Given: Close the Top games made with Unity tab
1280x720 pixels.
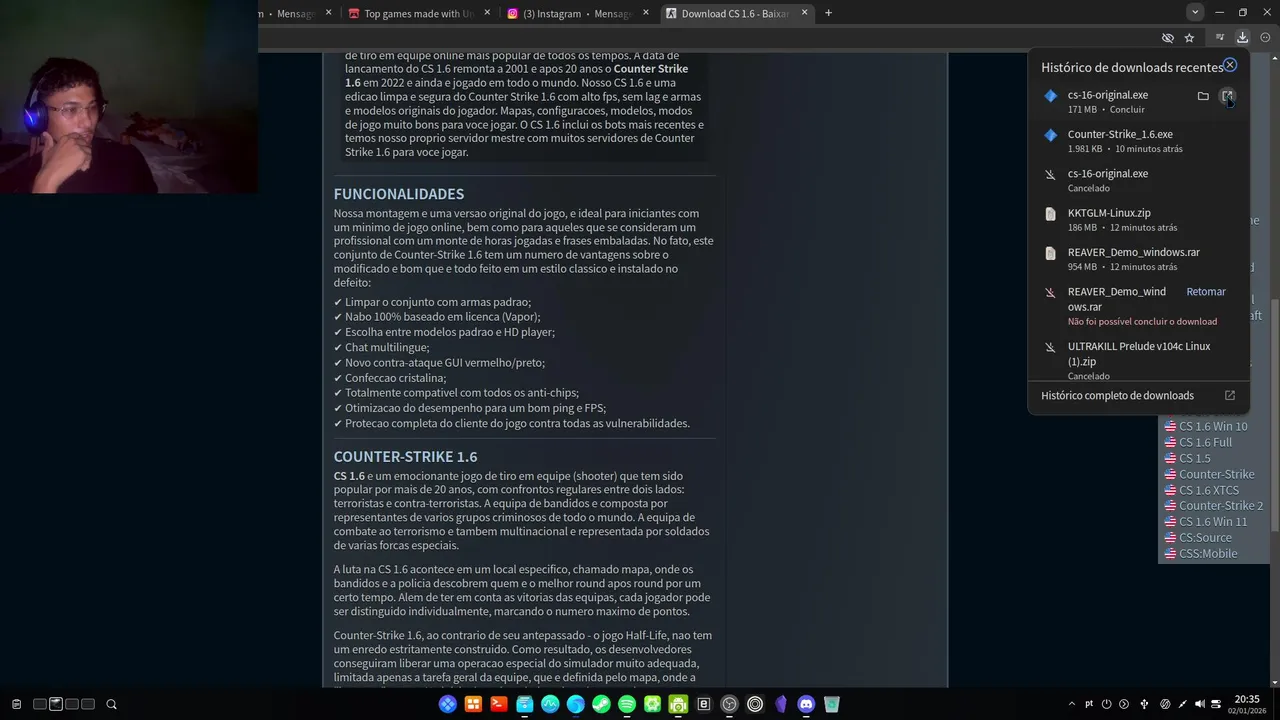Looking at the screenshot, I should (x=487, y=13).
